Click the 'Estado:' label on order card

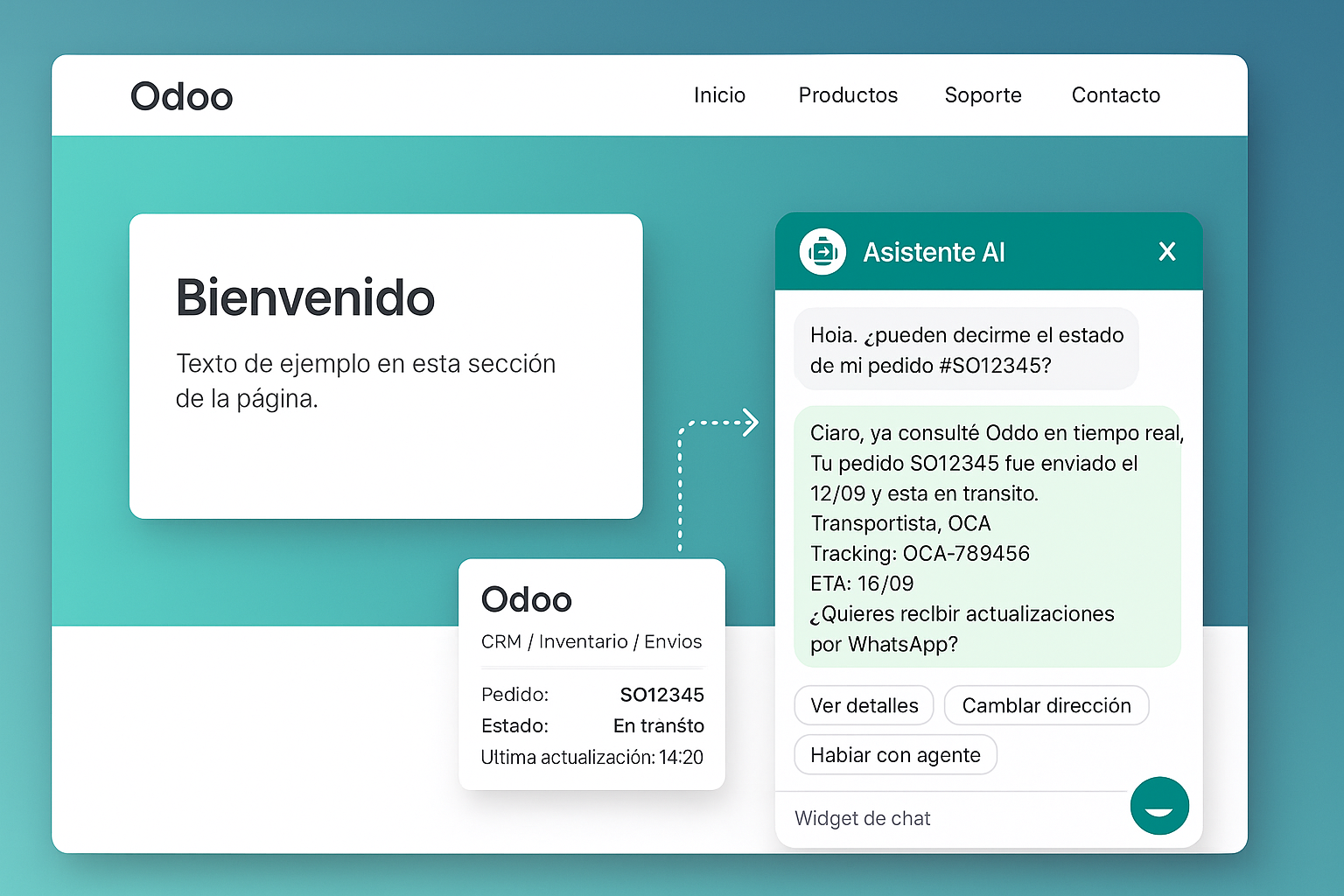pos(514,725)
